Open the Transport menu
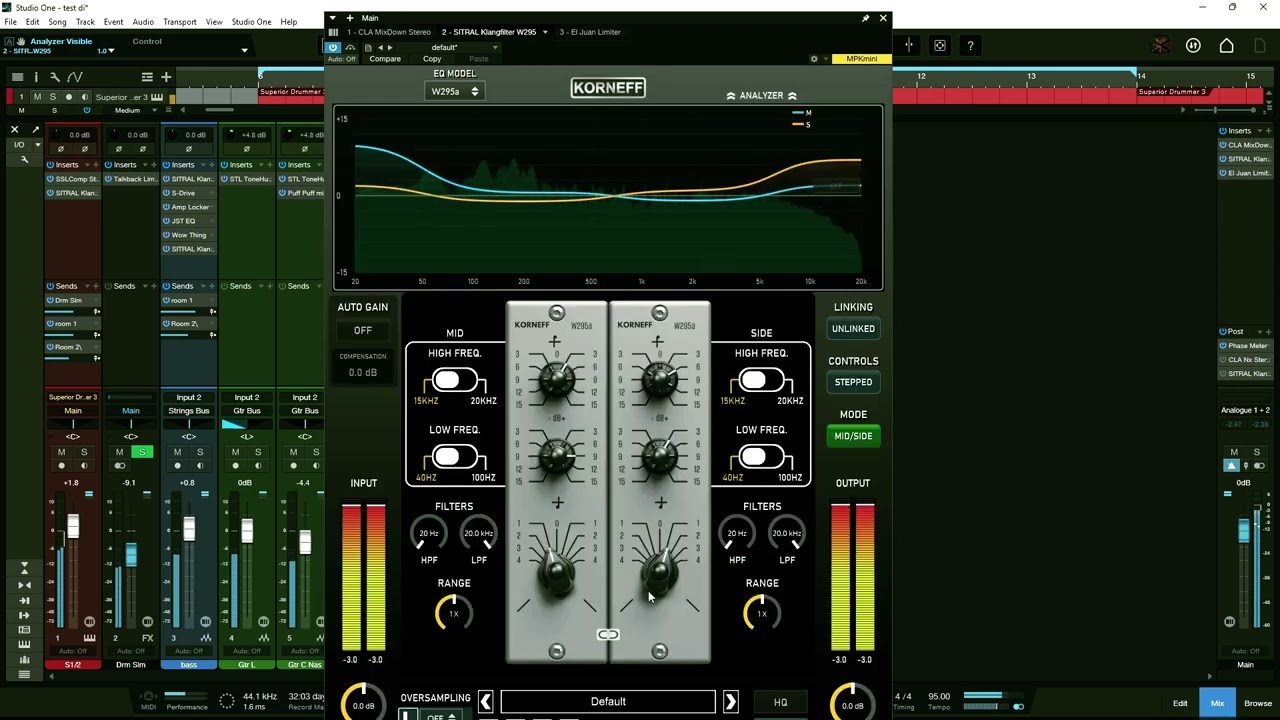Screen dimensions: 1280x720 tap(180, 22)
